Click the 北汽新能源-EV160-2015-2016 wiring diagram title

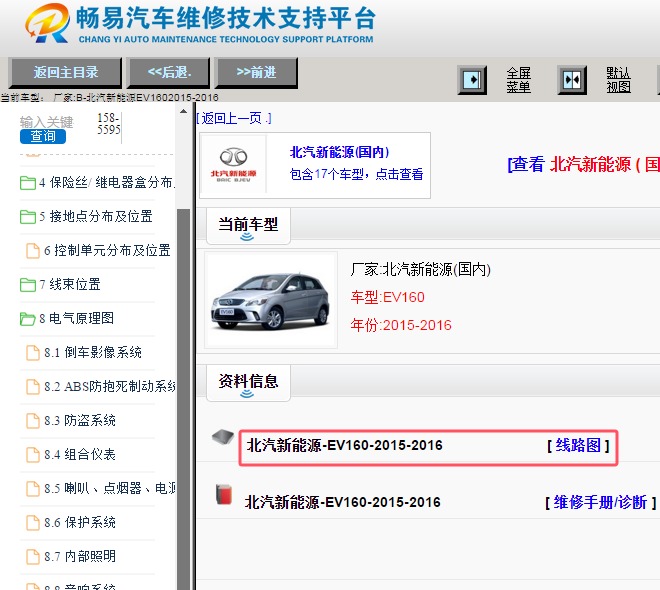[344, 445]
